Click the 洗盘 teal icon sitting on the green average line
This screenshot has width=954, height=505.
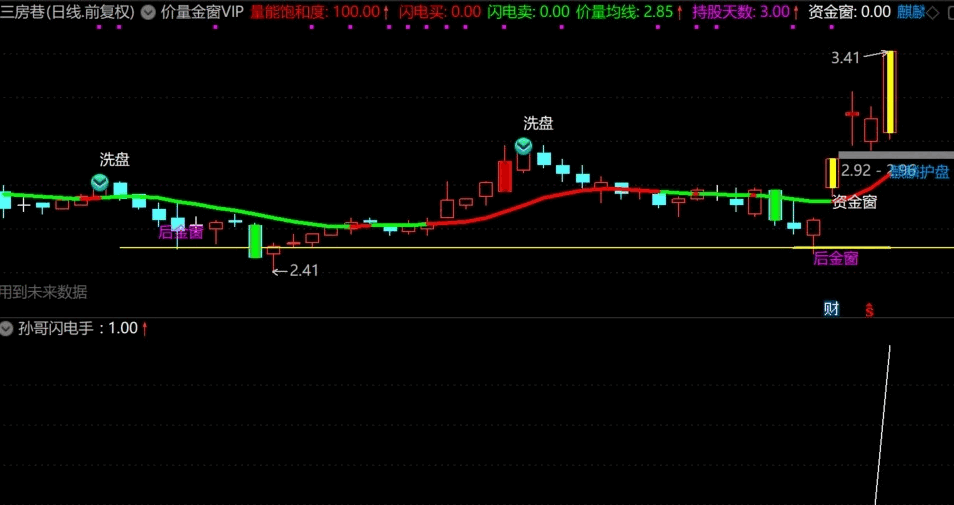100,183
